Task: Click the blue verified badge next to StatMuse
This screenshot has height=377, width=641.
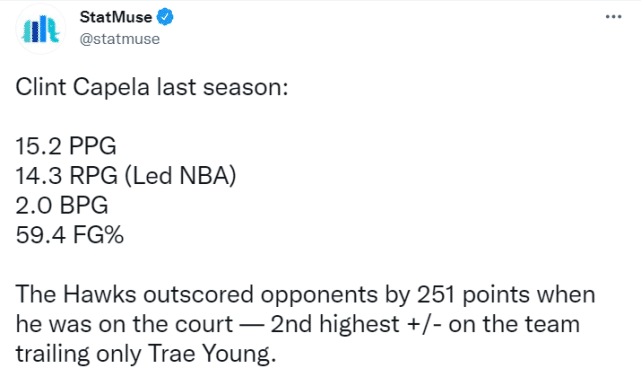Action: click(x=165, y=17)
